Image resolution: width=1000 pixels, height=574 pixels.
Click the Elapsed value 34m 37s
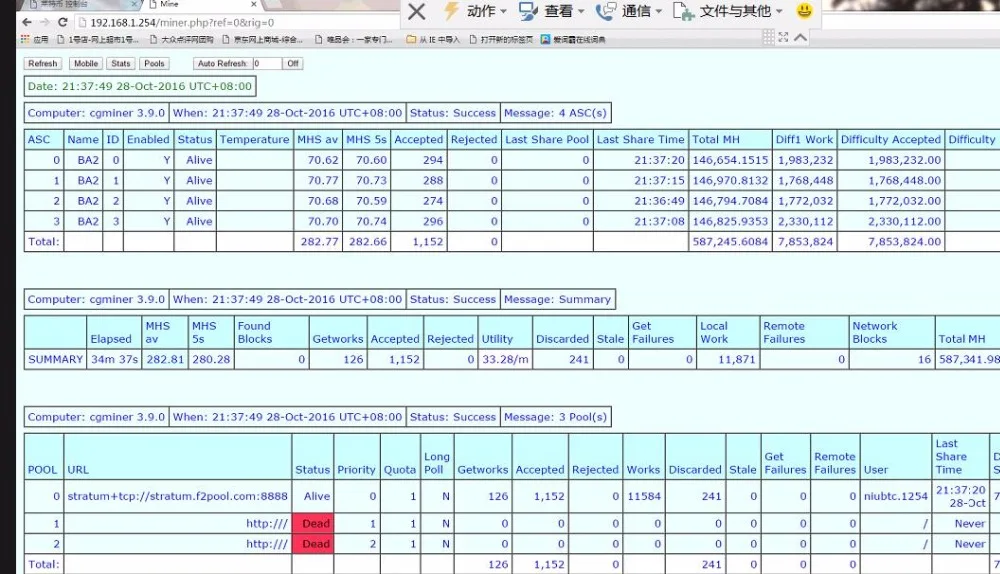pyautogui.click(x=114, y=359)
